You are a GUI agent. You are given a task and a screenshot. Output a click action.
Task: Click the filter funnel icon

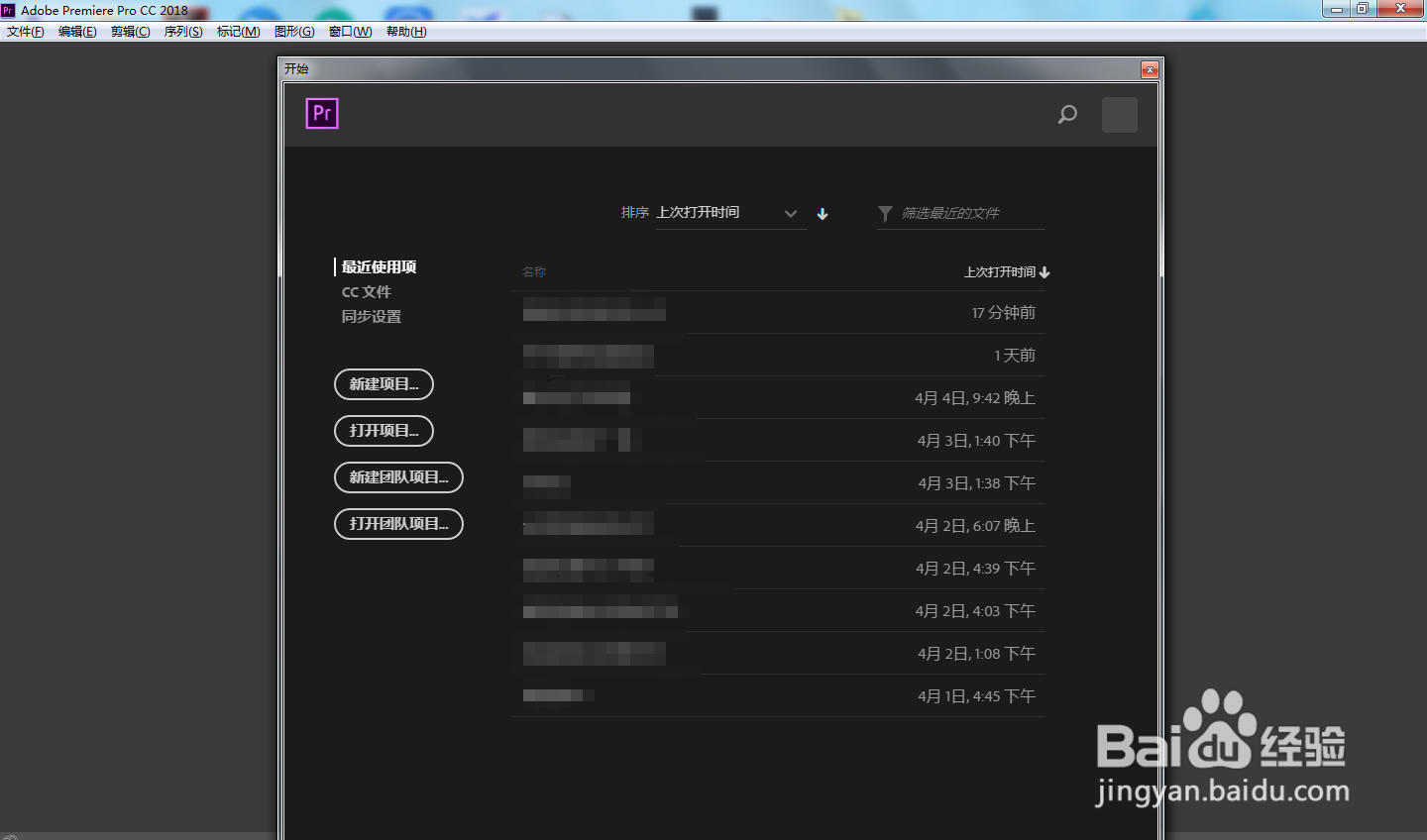885,214
